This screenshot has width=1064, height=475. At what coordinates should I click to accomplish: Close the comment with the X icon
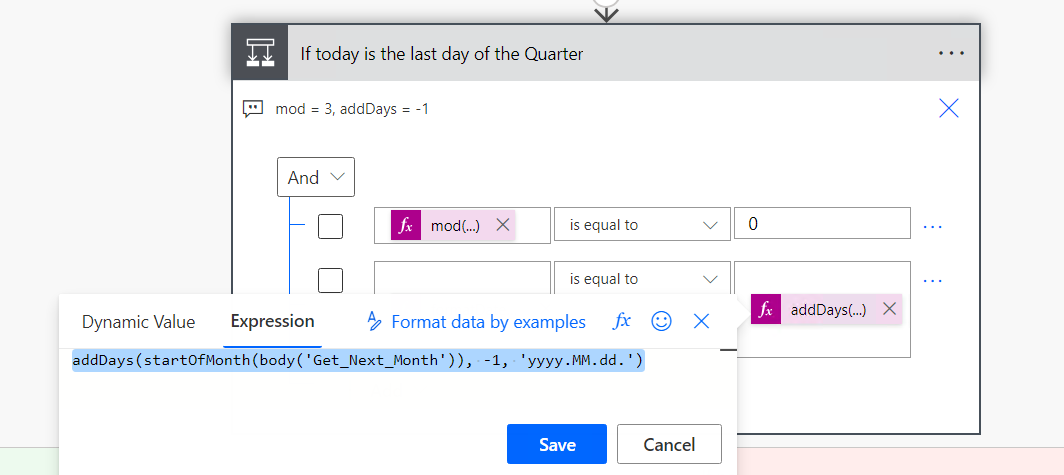tap(949, 109)
